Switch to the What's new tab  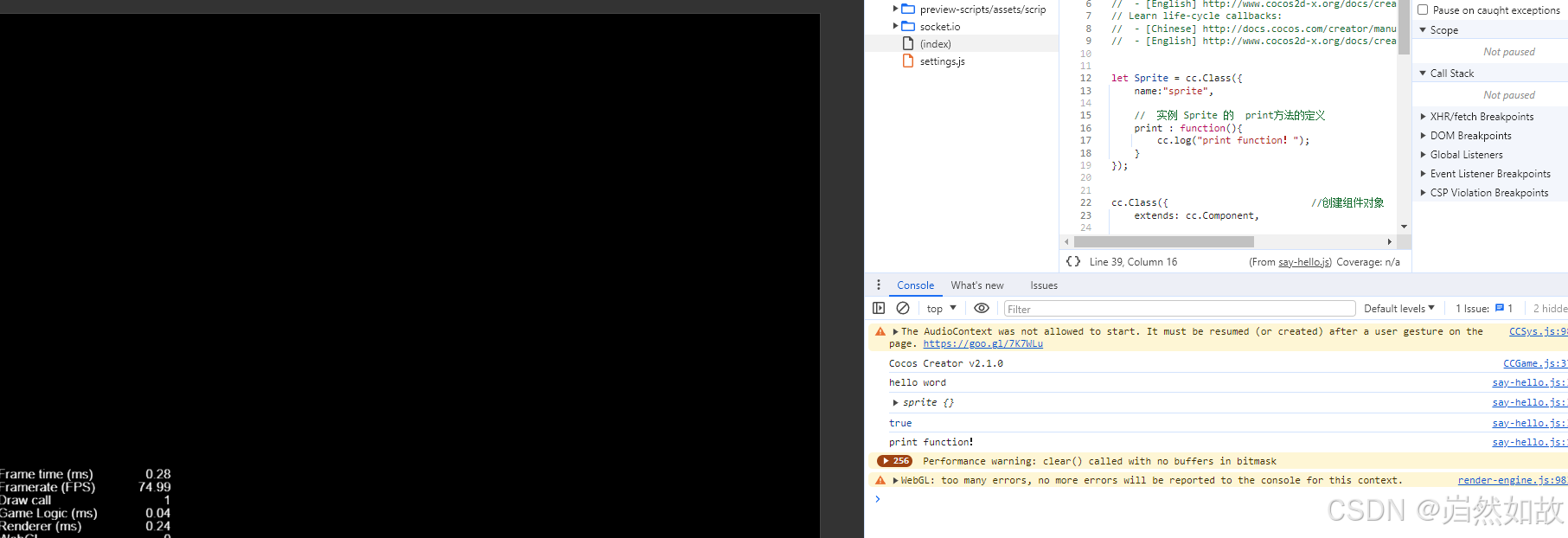coord(977,285)
